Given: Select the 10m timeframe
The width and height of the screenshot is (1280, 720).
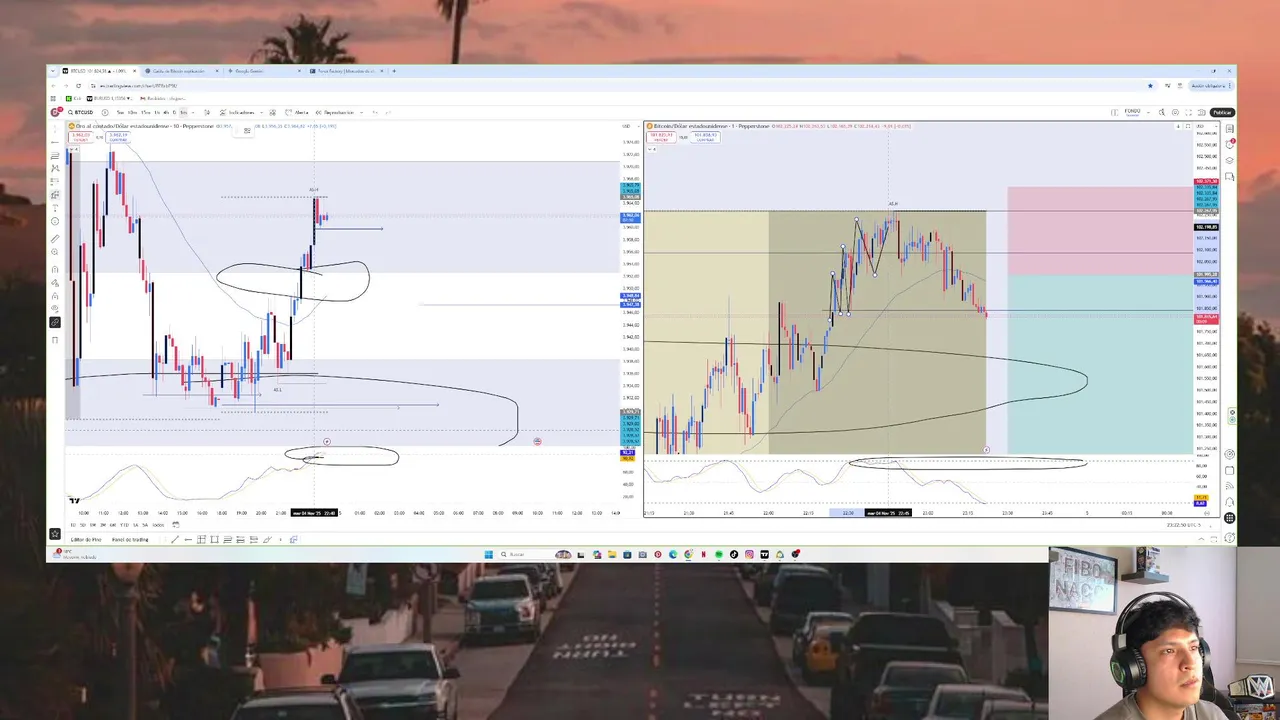Looking at the screenshot, I should [132, 112].
